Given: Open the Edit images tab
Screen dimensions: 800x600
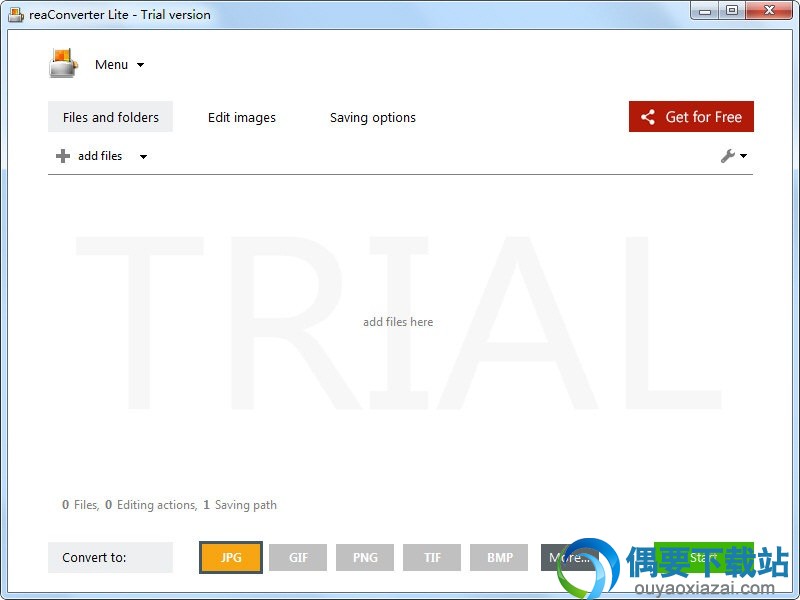Looking at the screenshot, I should coord(241,117).
